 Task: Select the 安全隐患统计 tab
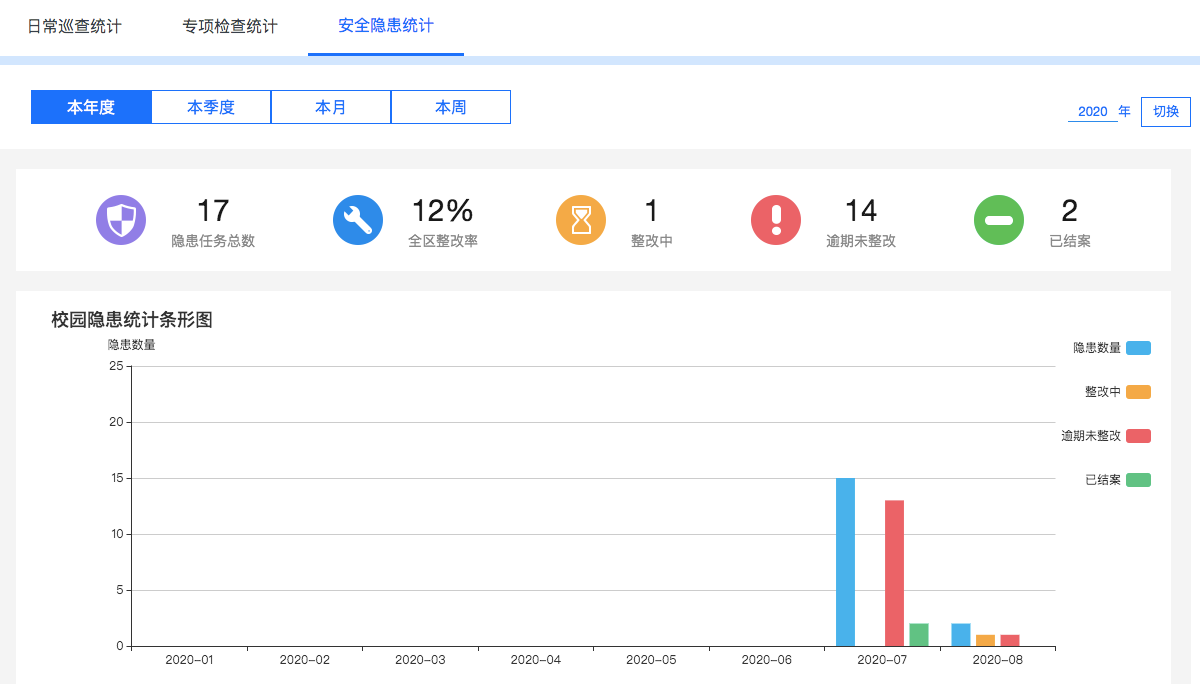pyautogui.click(x=386, y=26)
